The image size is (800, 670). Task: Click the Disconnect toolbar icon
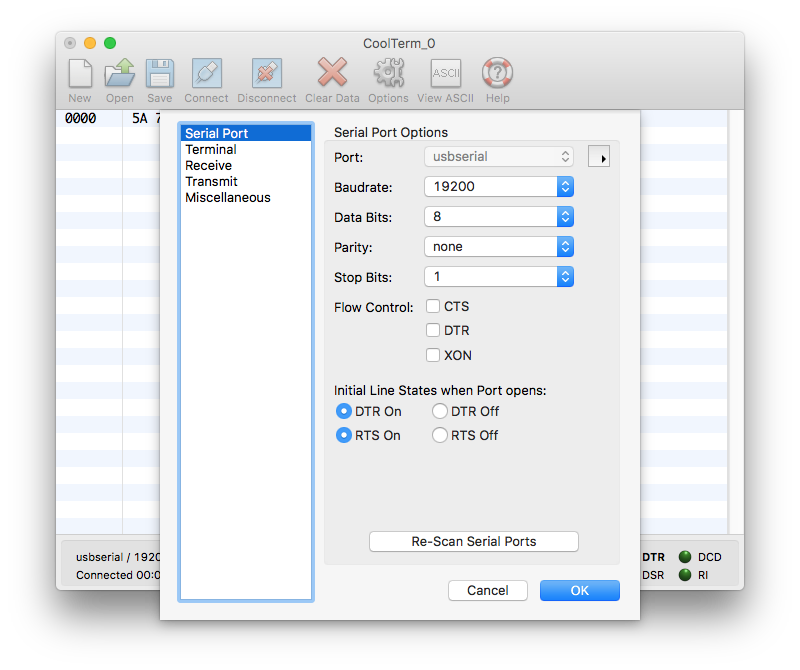coord(267,73)
